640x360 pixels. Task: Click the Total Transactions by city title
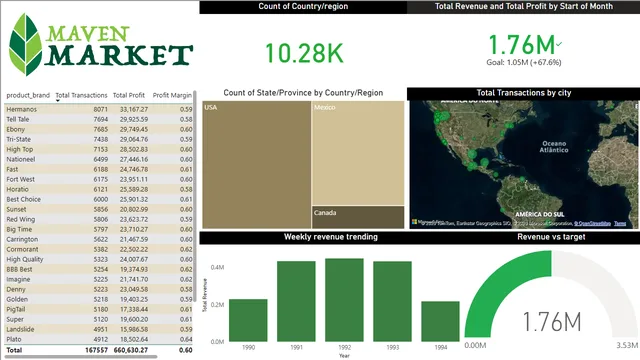coord(524,93)
